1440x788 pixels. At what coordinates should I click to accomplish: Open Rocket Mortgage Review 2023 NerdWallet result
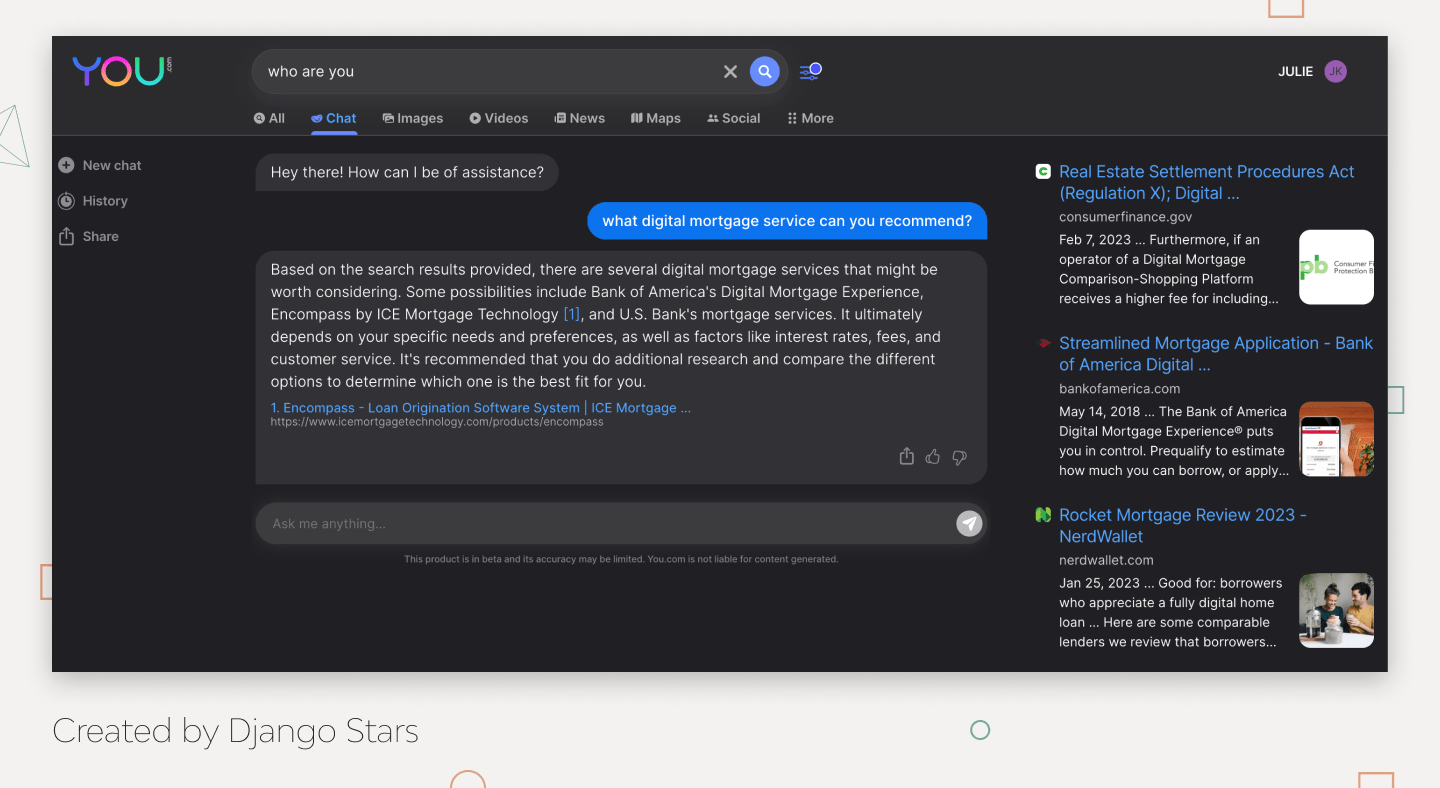1183,526
